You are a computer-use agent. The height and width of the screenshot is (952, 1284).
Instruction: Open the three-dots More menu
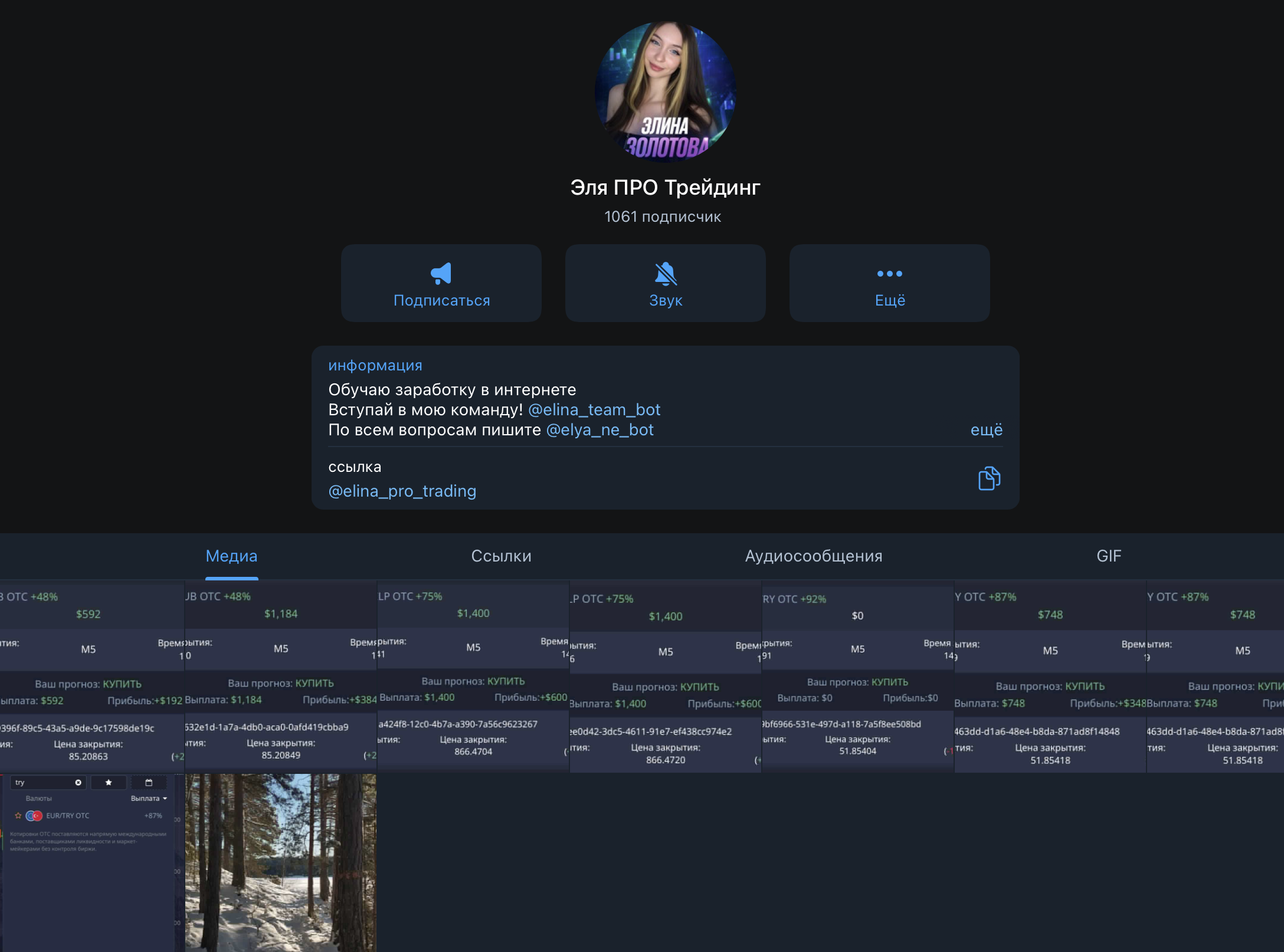coord(889,274)
